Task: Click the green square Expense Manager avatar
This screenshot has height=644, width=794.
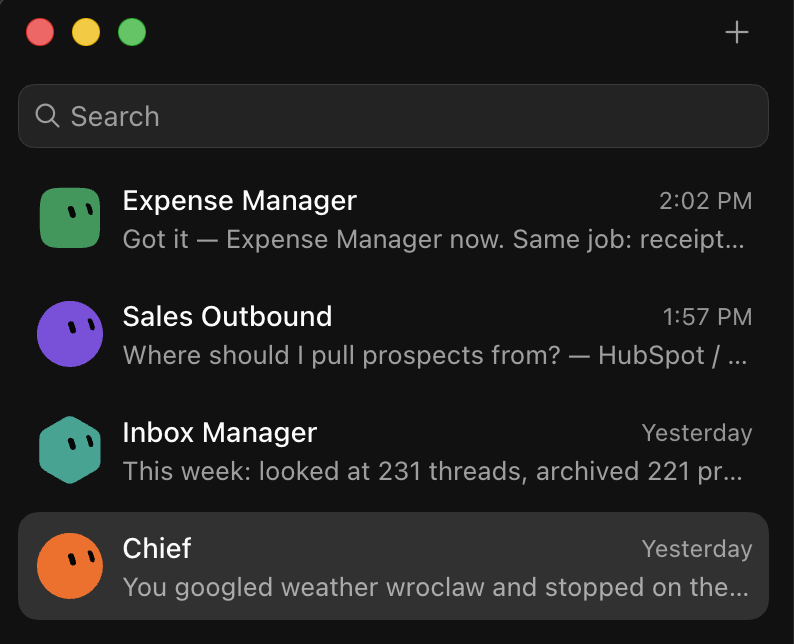Action: coord(70,218)
